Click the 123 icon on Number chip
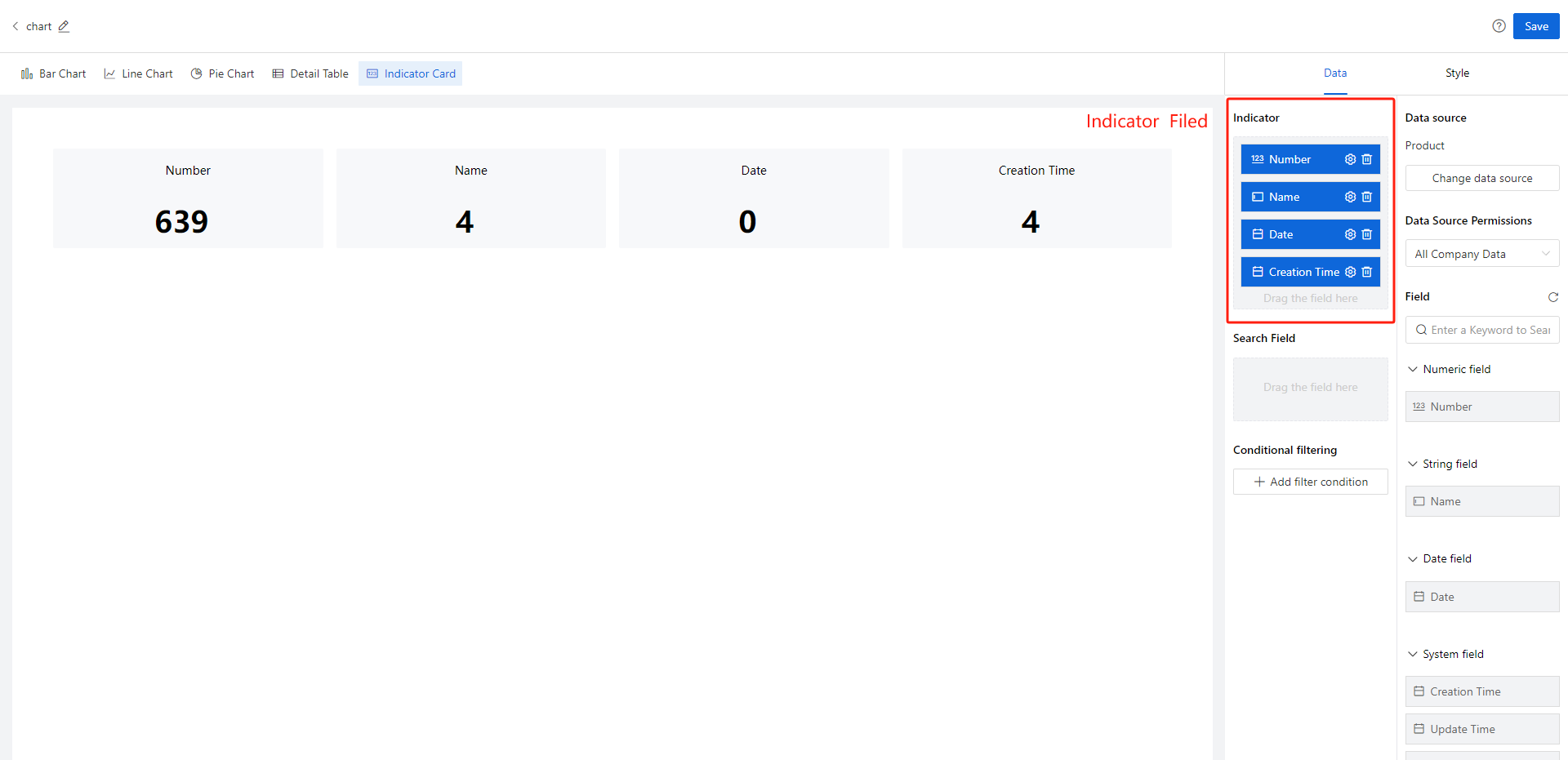The height and width of the screenshot is (760, 1568). coord(1258,159)
